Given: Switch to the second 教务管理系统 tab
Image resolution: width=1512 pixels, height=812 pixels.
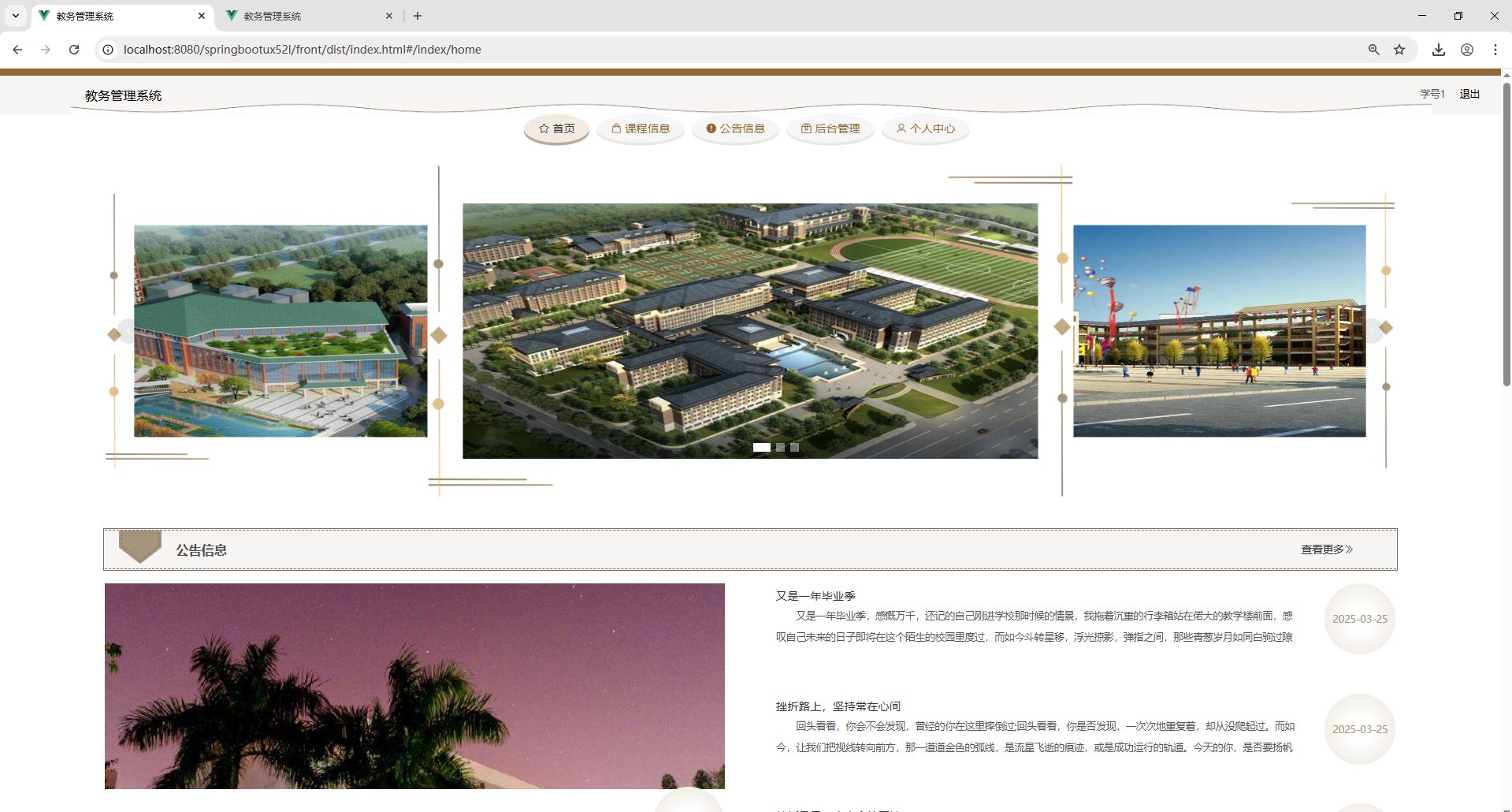Looking at the screenshot, I should [310, 16].
